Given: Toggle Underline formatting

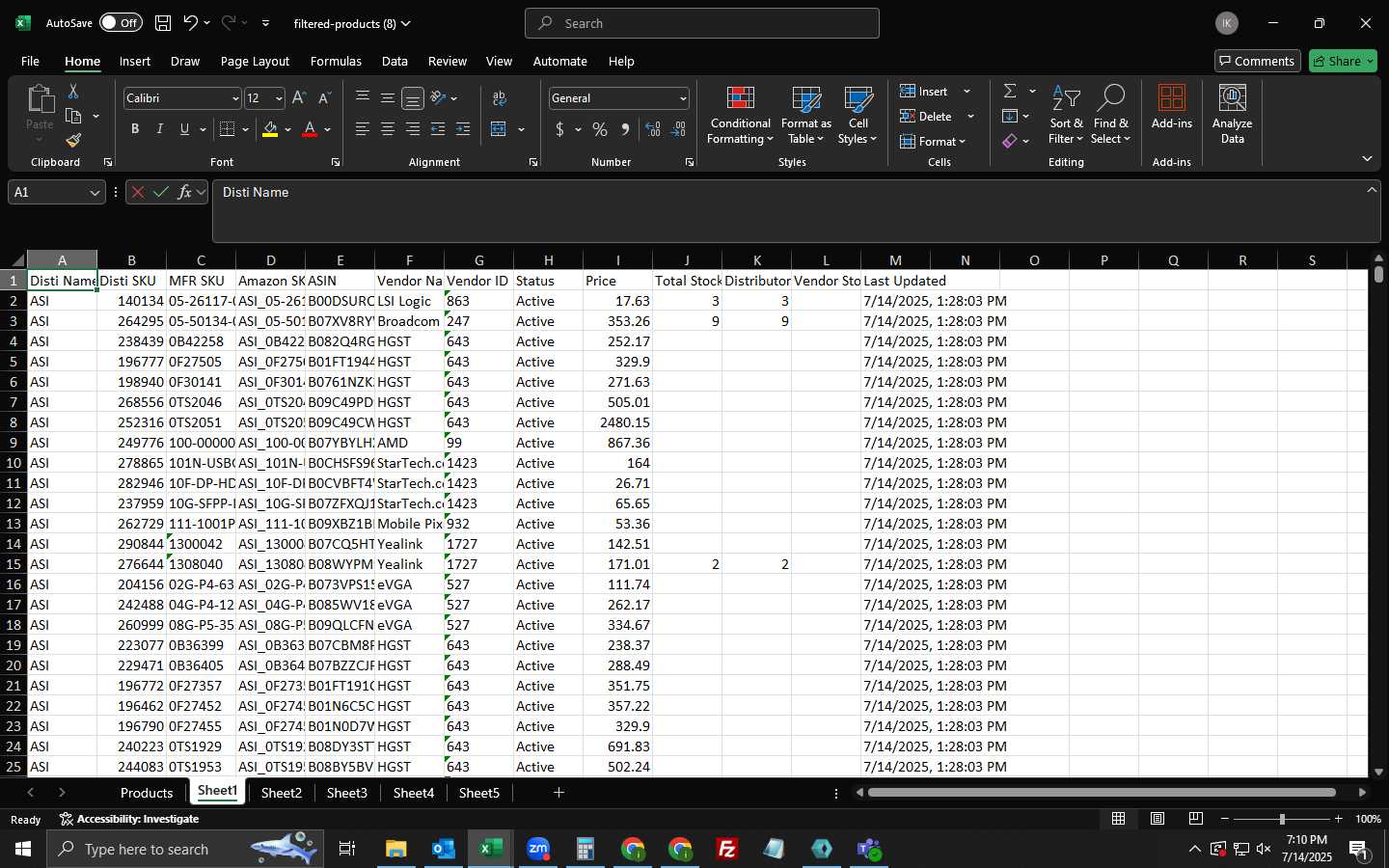Looking at the screenshot, I should coord(184,129).
